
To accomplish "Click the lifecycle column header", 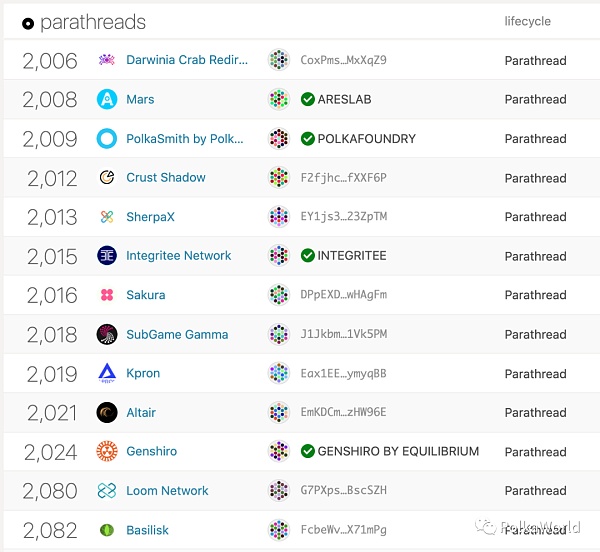I will pyautogui.click(x=527, y=21).
